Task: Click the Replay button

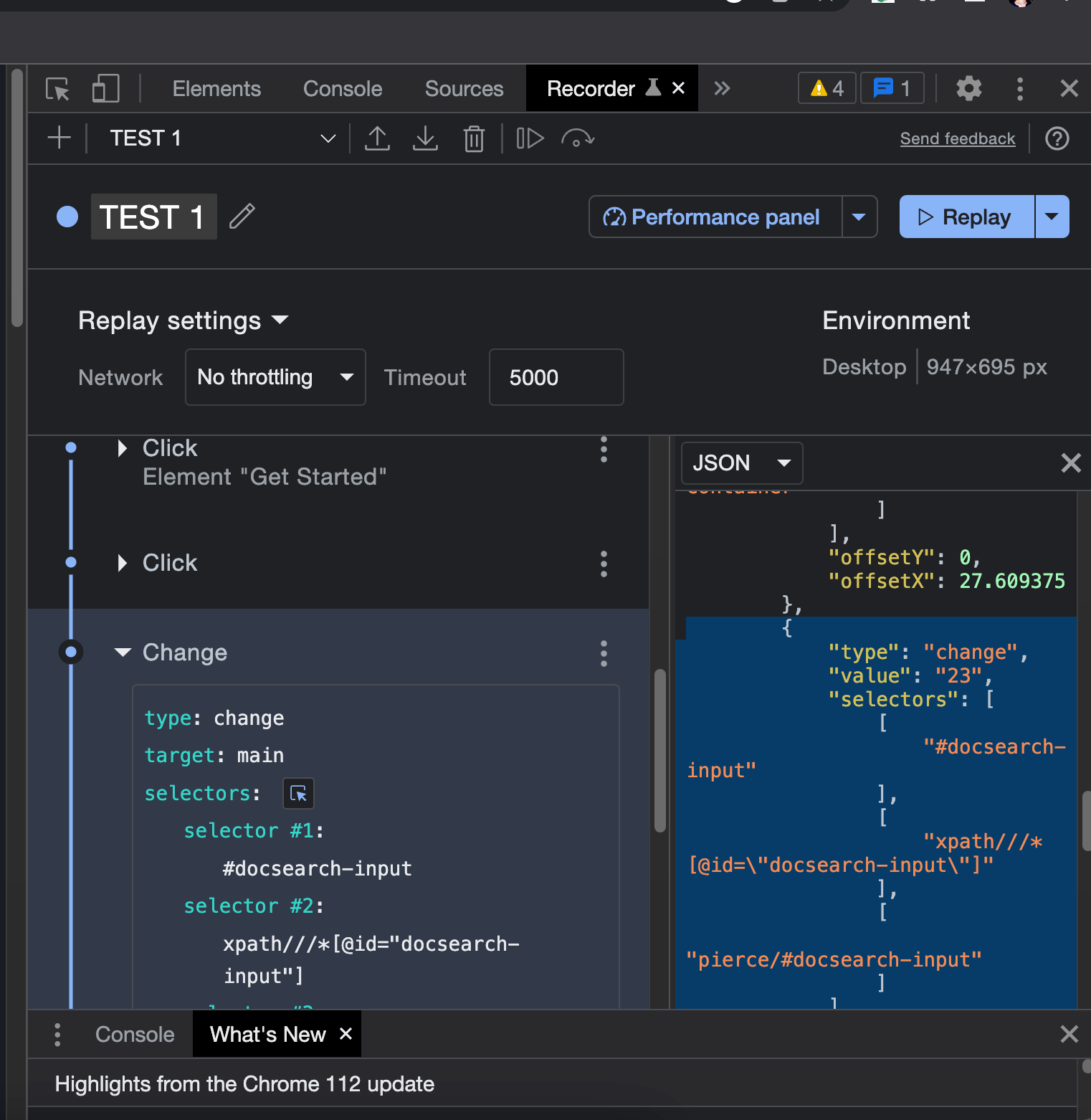Action: coord(966,217)
